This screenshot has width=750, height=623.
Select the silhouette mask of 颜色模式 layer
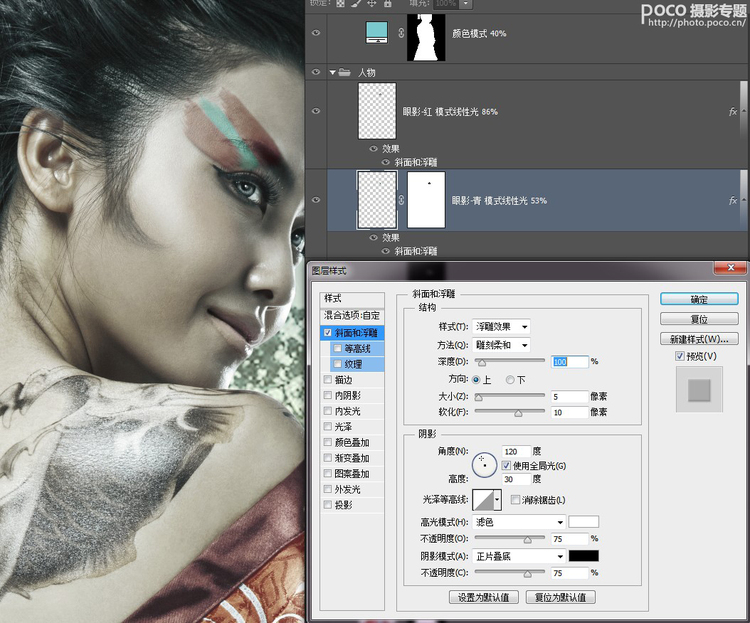pyautogui.click(x=426, y=37)
